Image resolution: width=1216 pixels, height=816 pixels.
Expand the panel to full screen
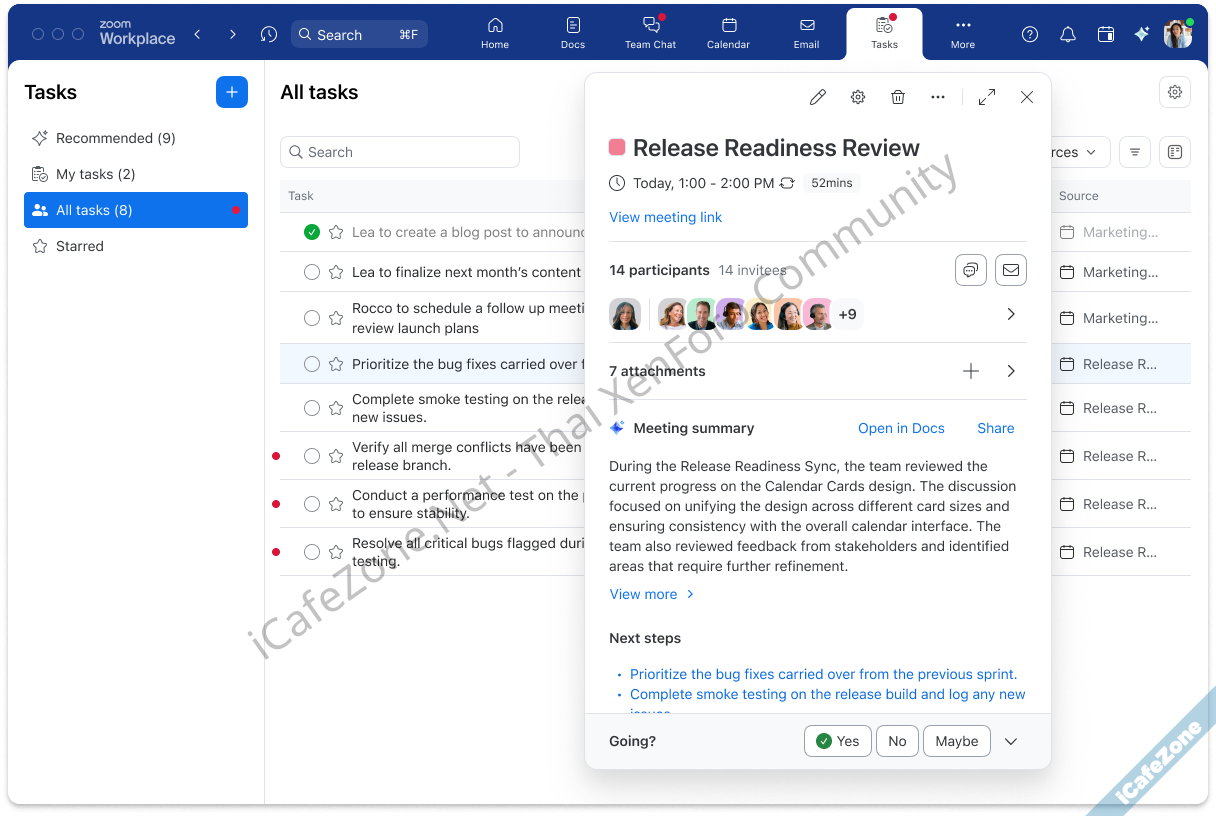[986, 96]
